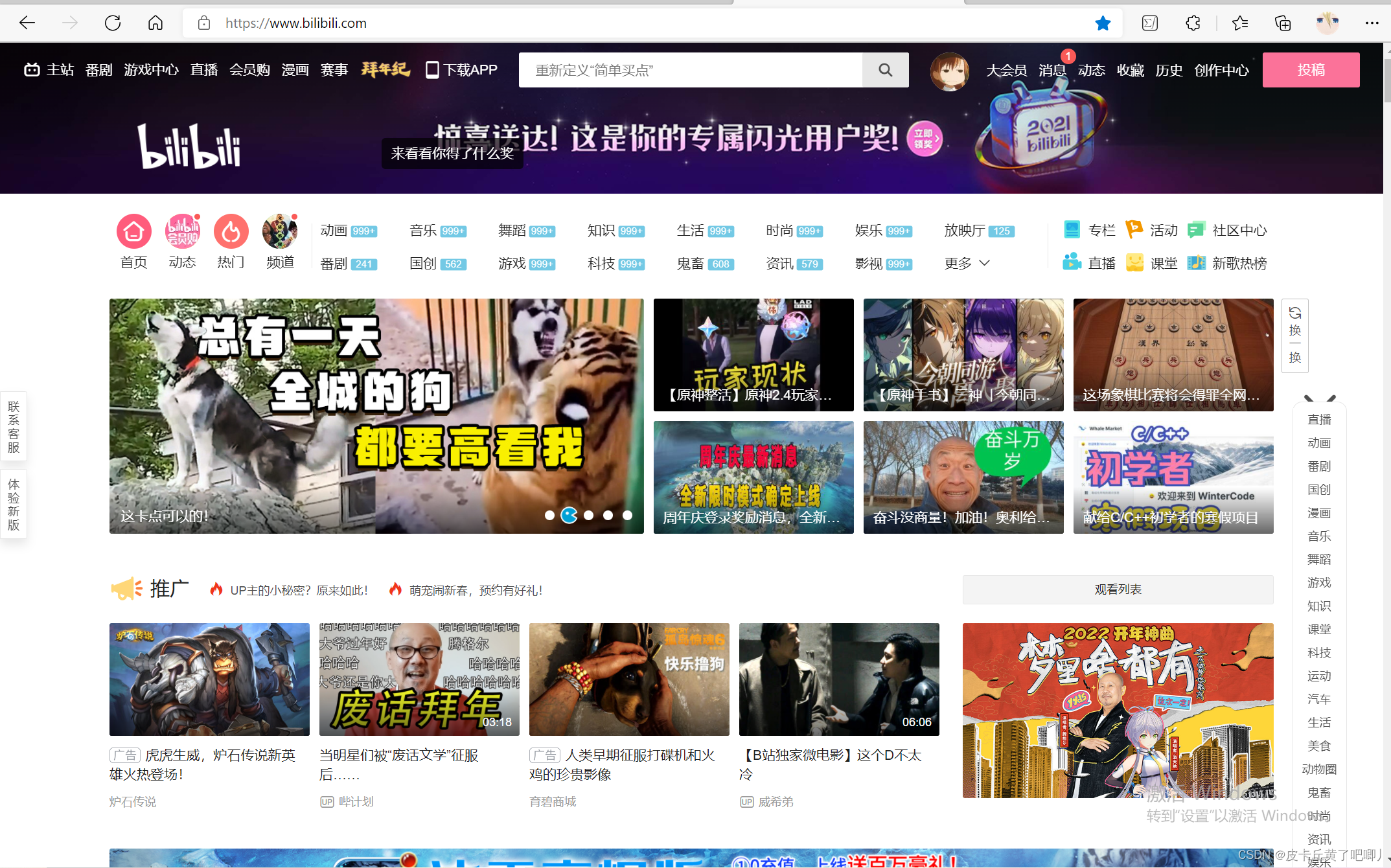
Task: Open the 社区中心 link
Action: click(1227, 230)
